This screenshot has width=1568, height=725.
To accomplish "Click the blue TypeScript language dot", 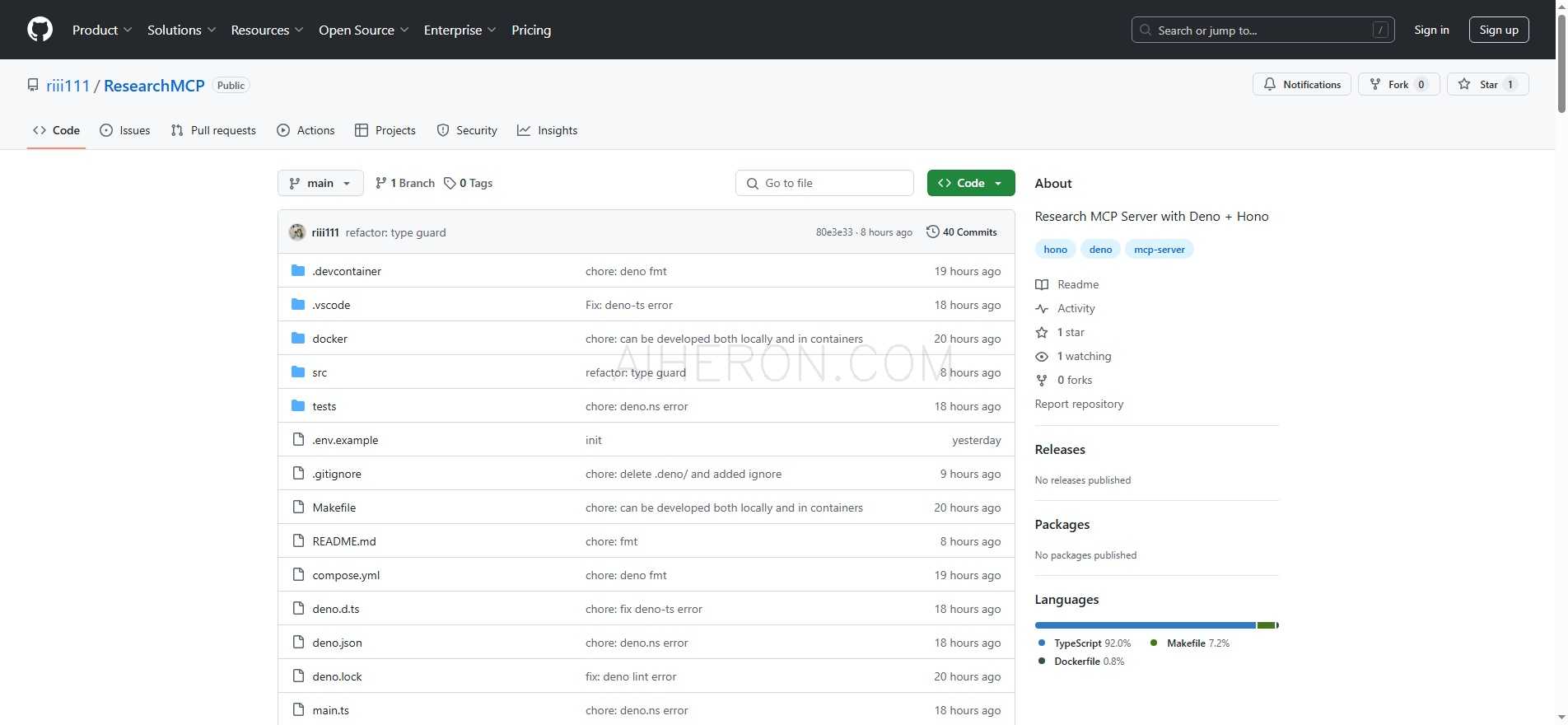I will [1042, 643].
